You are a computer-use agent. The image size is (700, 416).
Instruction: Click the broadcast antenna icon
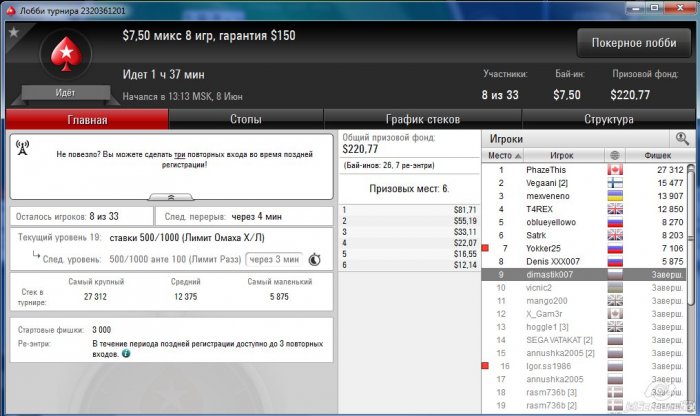(22, 147)
